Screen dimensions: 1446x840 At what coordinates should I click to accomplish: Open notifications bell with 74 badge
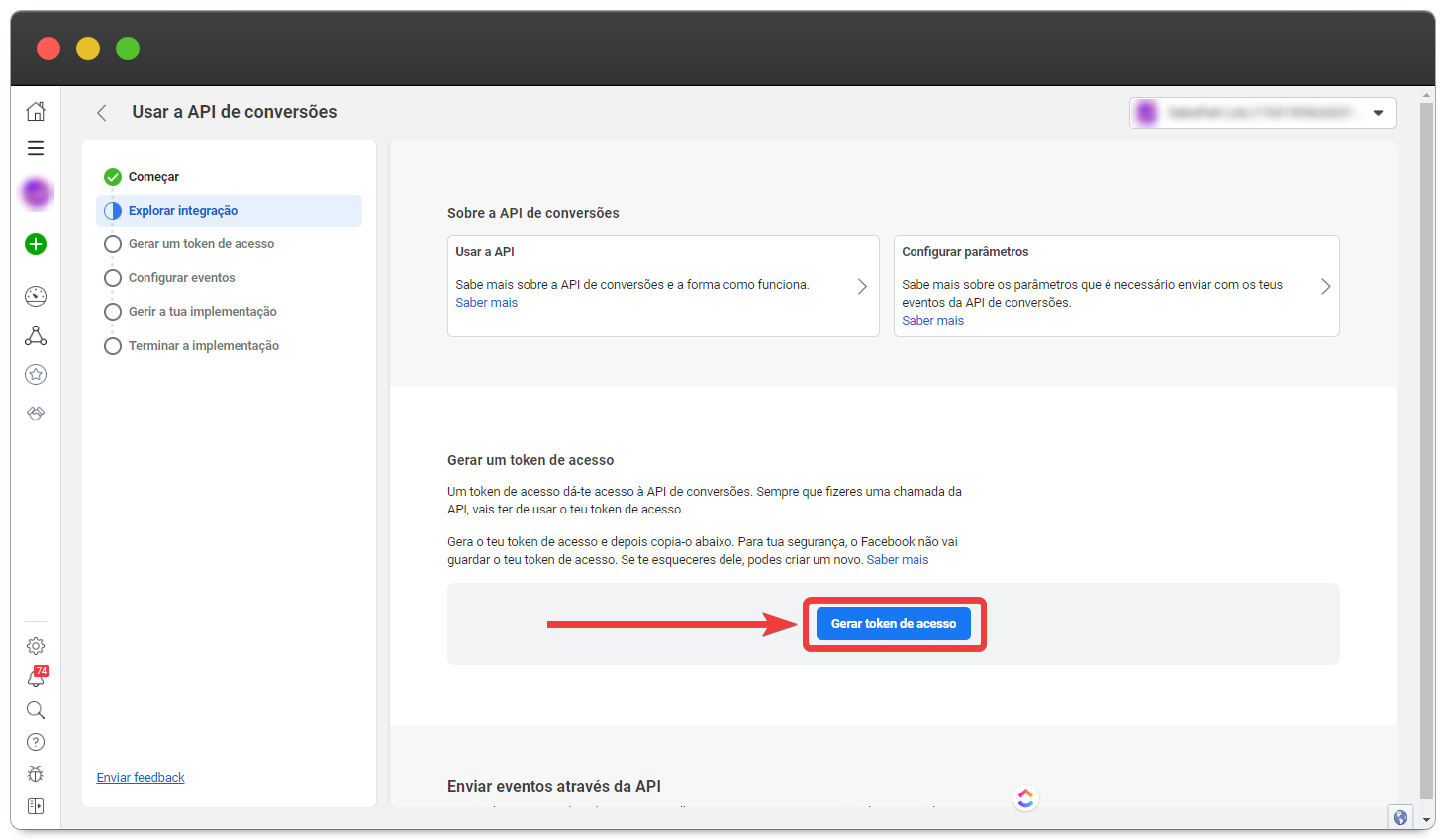[36, 678]
